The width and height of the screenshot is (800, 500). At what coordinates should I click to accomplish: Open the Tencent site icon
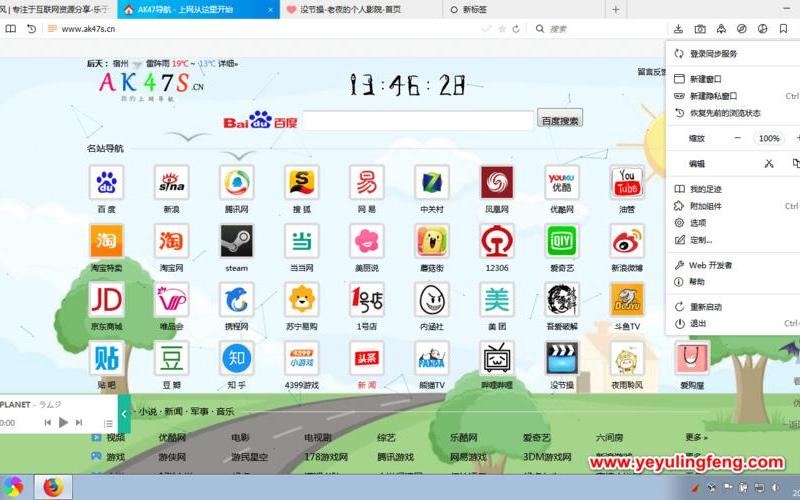click(x=237, y=182)
